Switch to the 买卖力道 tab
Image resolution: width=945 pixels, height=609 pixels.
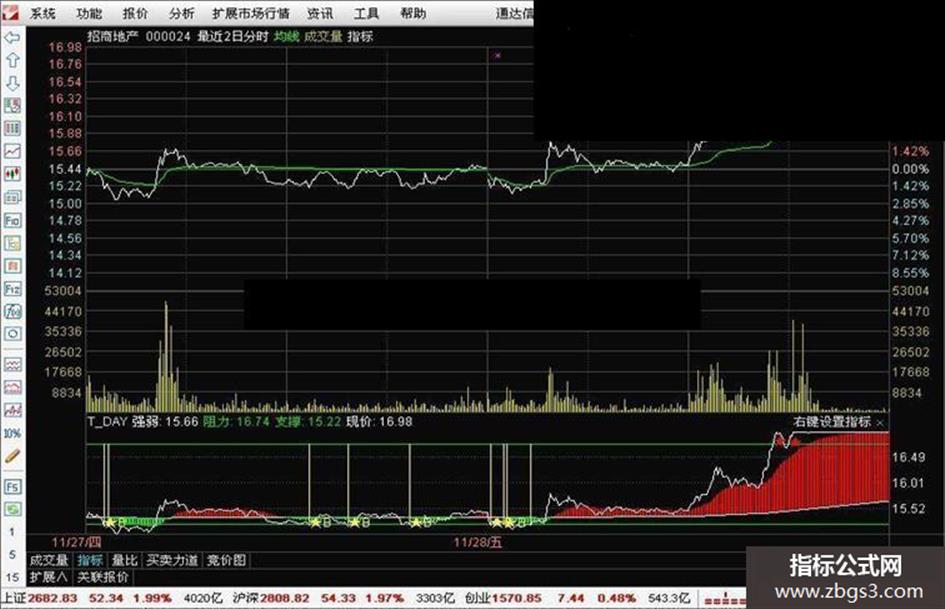click(x=172, y=560)
